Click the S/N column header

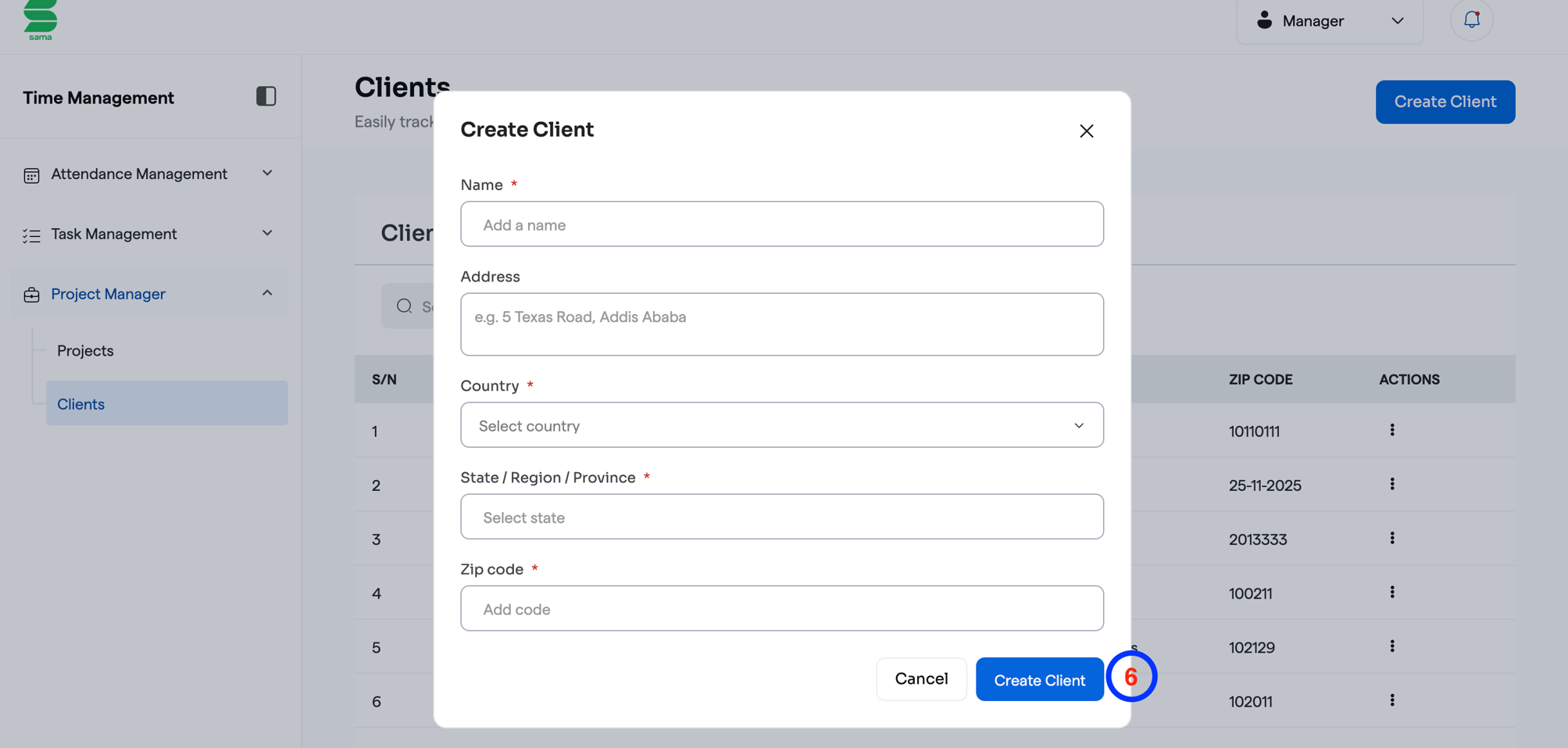pos(384,380)
